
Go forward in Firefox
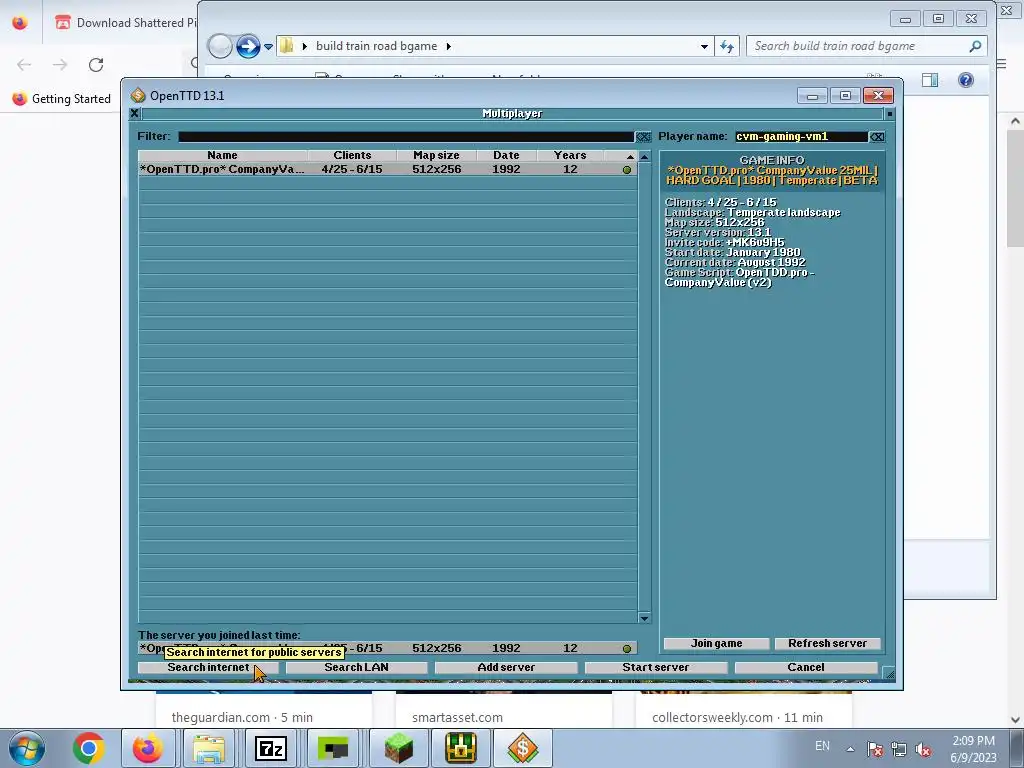60,65
